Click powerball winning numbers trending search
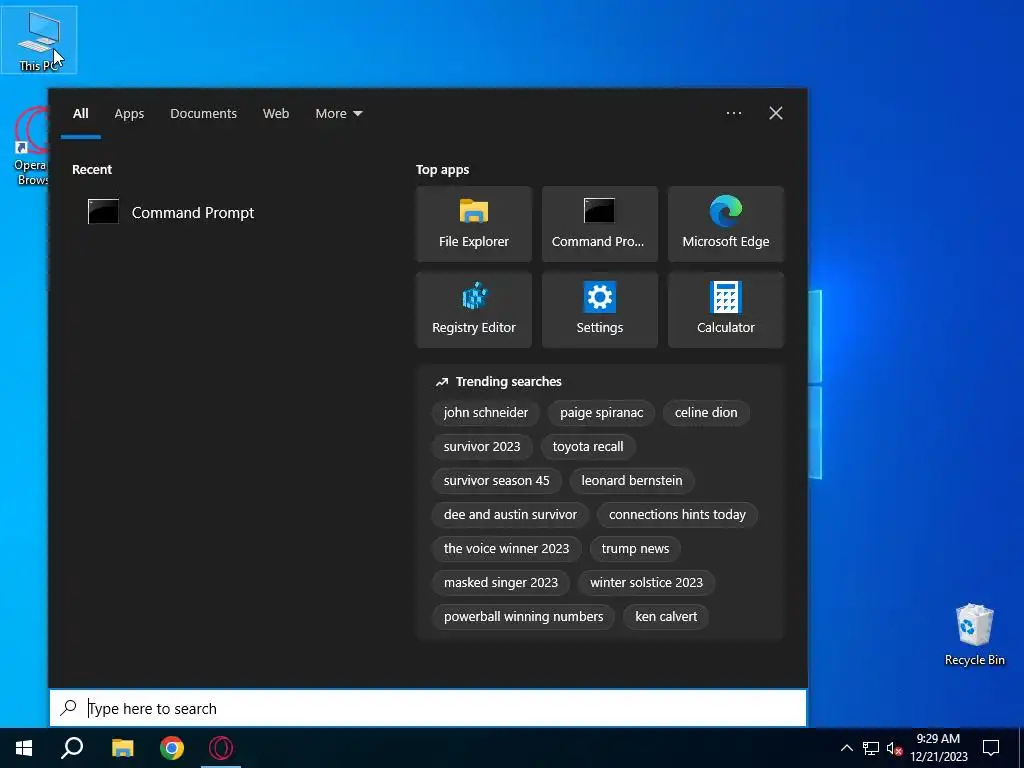The image size is (1024, 768). (523, 616)
